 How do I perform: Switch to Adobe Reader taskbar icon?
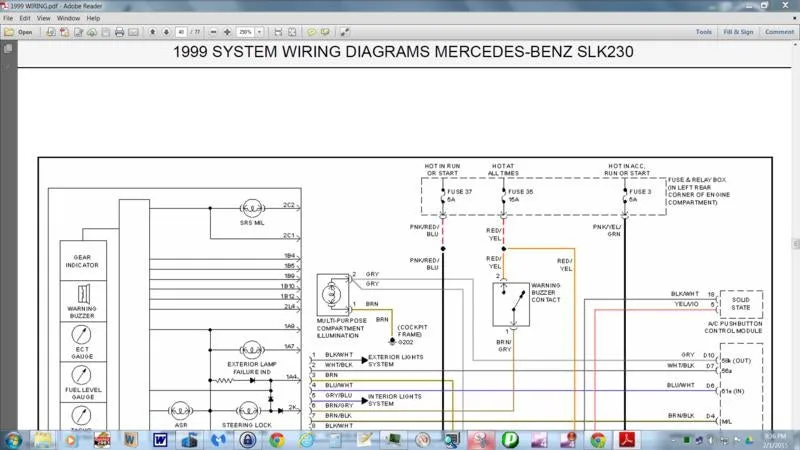click(x=627, y=440)
